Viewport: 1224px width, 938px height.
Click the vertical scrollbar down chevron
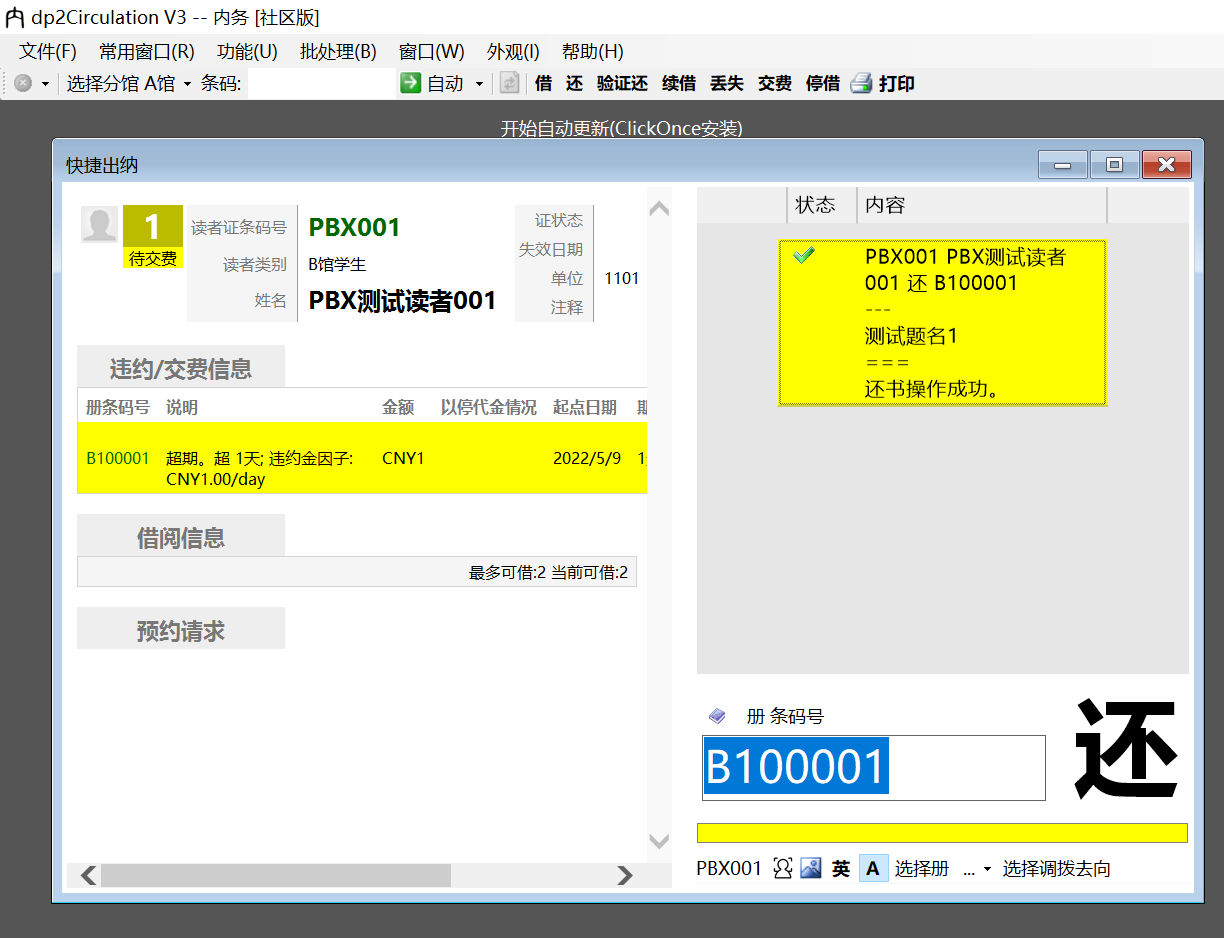[659, 841]
